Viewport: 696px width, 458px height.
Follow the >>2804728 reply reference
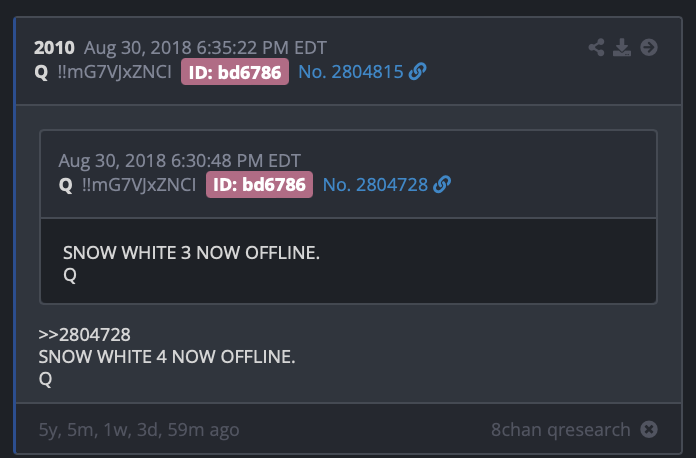pos(84,335)
